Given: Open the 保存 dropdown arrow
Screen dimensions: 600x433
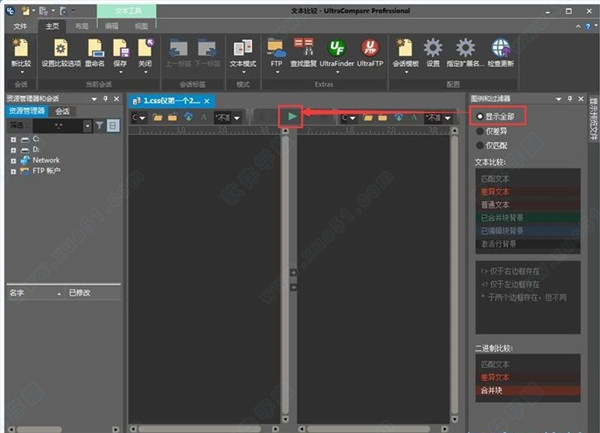Looking at the screenshot, I should point(121,72).
